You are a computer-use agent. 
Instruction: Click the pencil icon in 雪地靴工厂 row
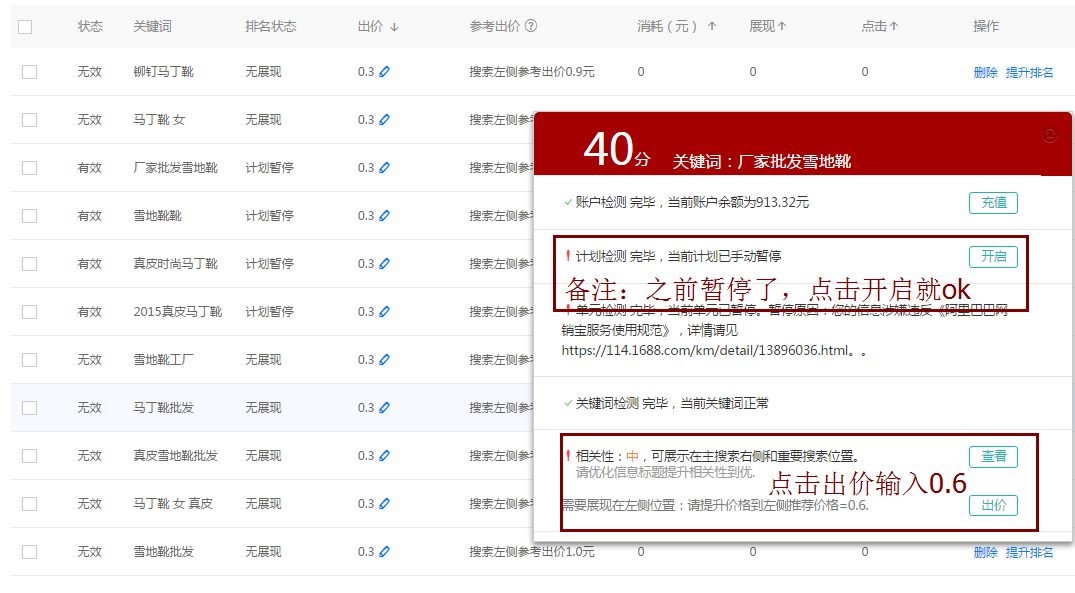385,360
